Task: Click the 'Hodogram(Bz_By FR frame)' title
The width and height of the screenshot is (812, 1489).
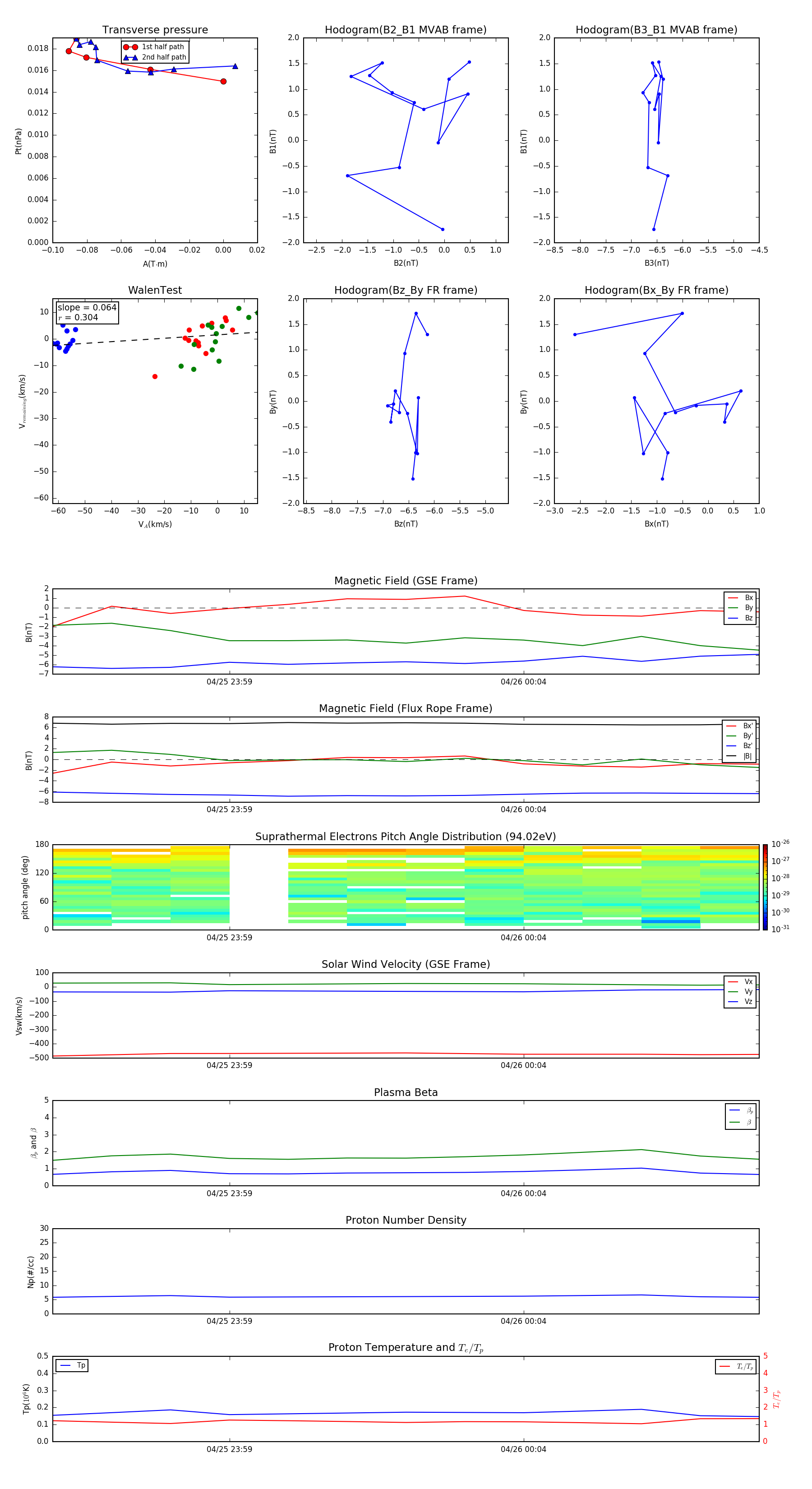Action: tap(406, 290)
